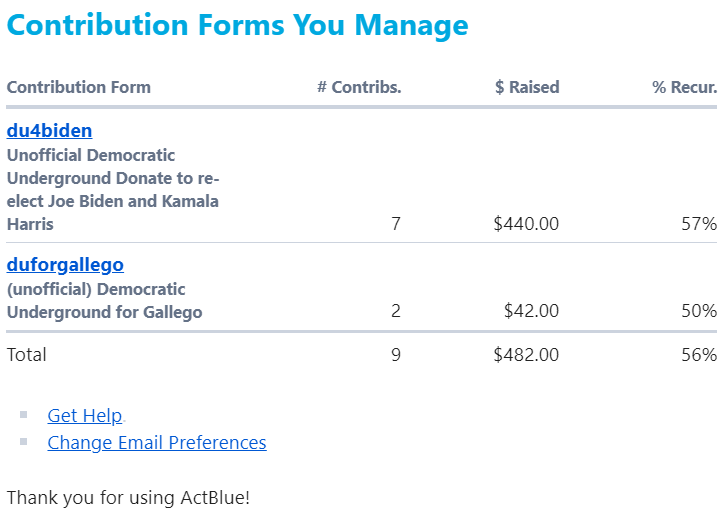The image size is (727, 514).
Task: Click the $440.00 raised amount
Action: tap(526, 224)
